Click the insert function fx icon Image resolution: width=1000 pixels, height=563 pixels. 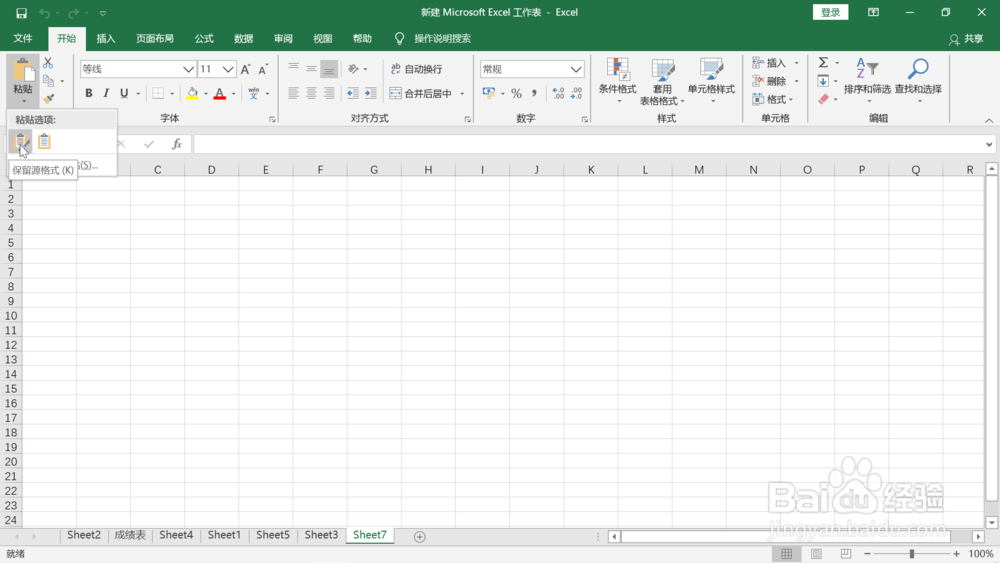point(177,144)
